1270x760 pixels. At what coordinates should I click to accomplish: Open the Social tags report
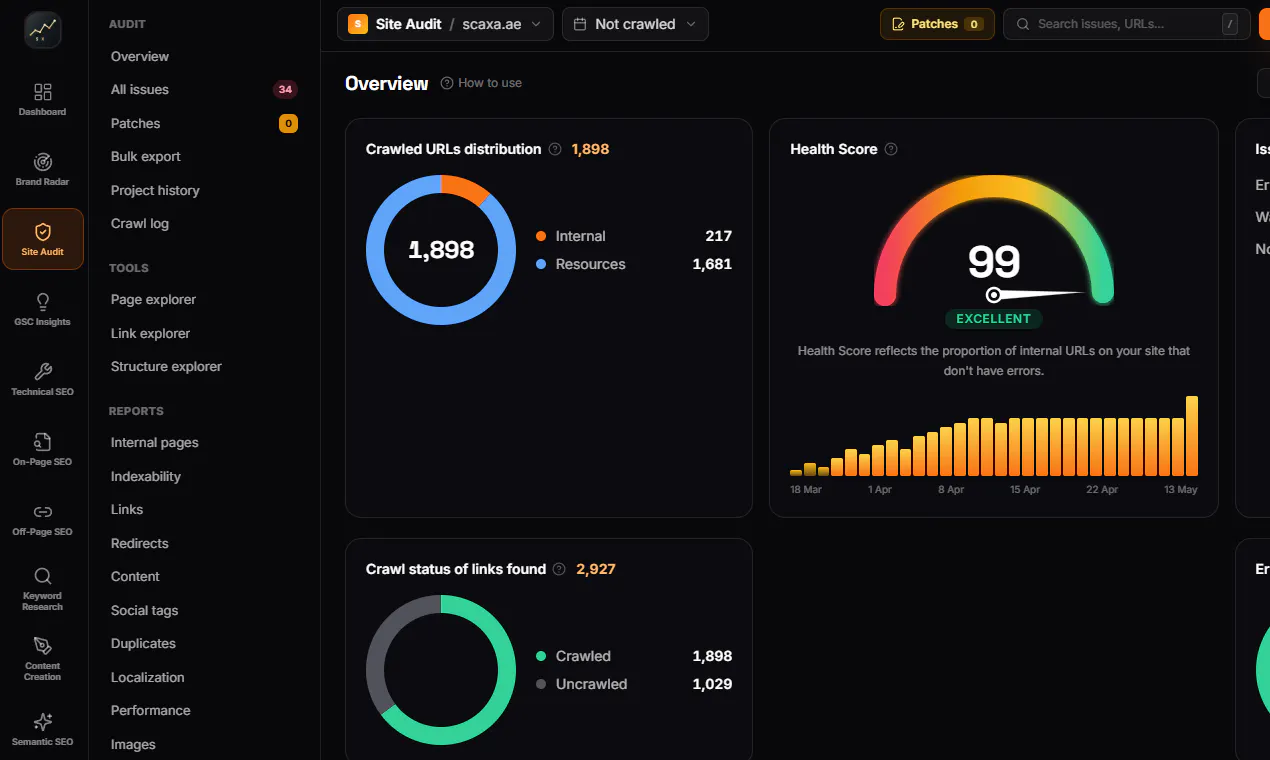coord(144,610)
